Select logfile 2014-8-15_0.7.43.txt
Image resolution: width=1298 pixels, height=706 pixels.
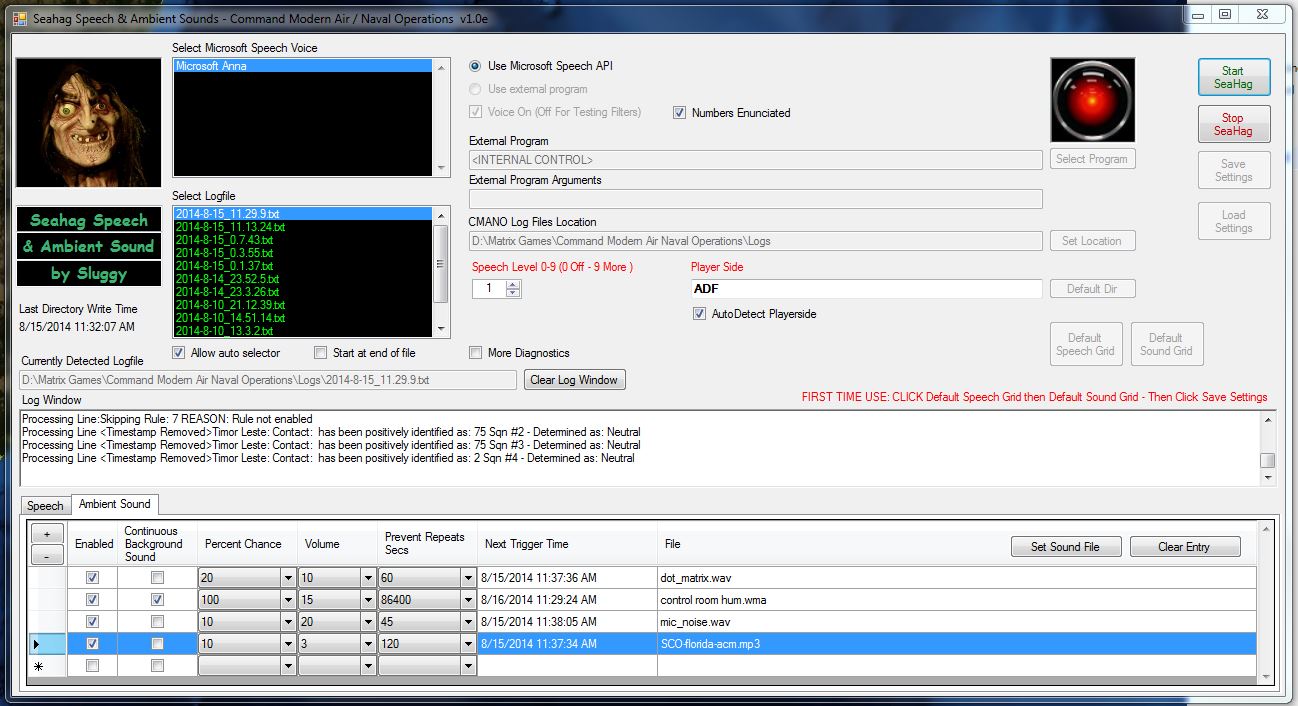click(303, 240)
